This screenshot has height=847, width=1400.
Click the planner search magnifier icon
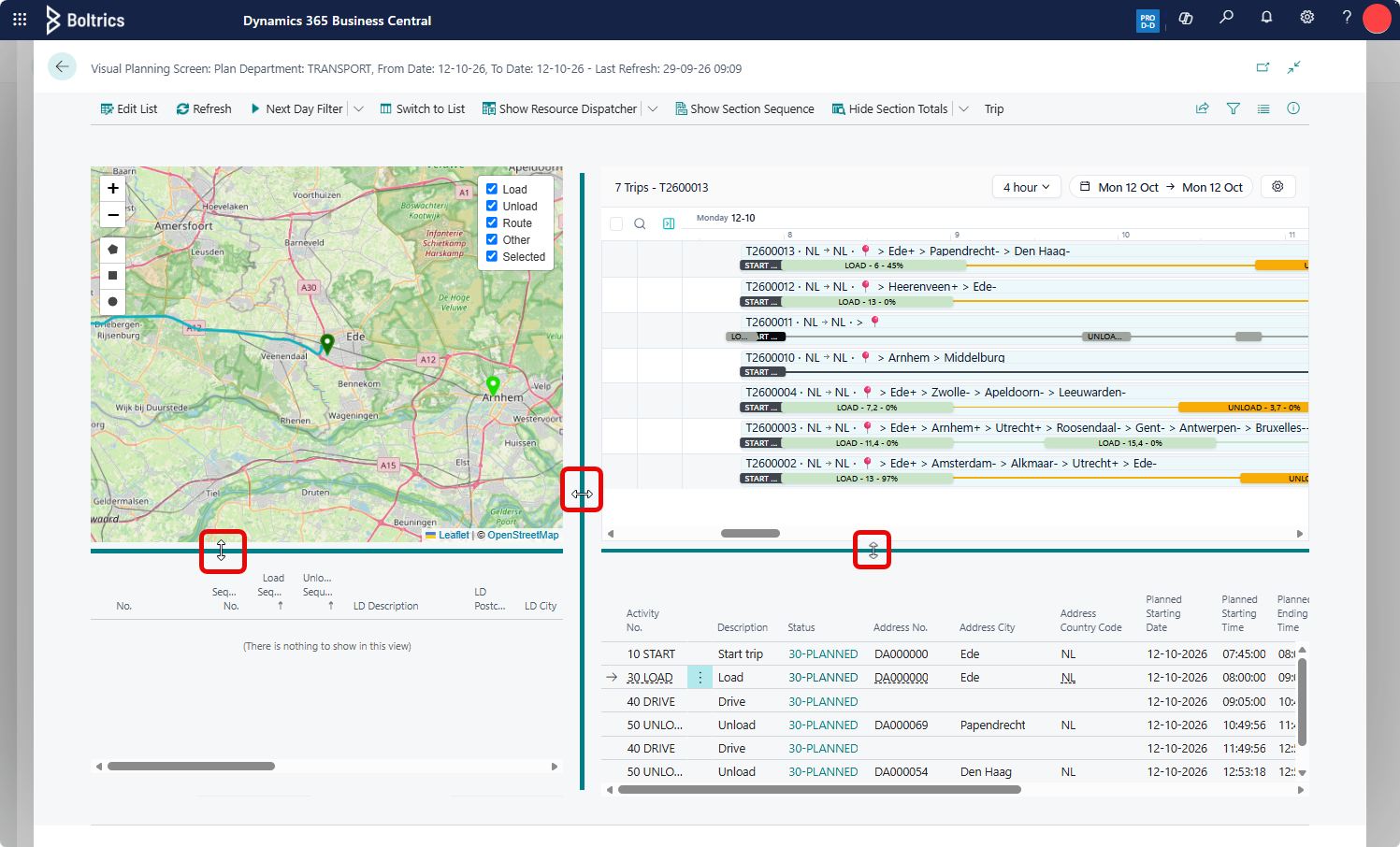point(640,223)
